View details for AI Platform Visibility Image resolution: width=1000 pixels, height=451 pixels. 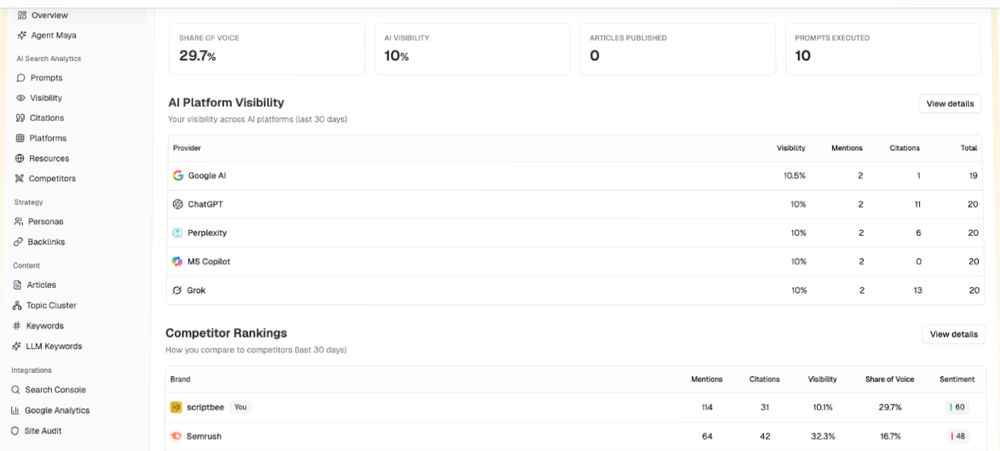pos(949,104)
